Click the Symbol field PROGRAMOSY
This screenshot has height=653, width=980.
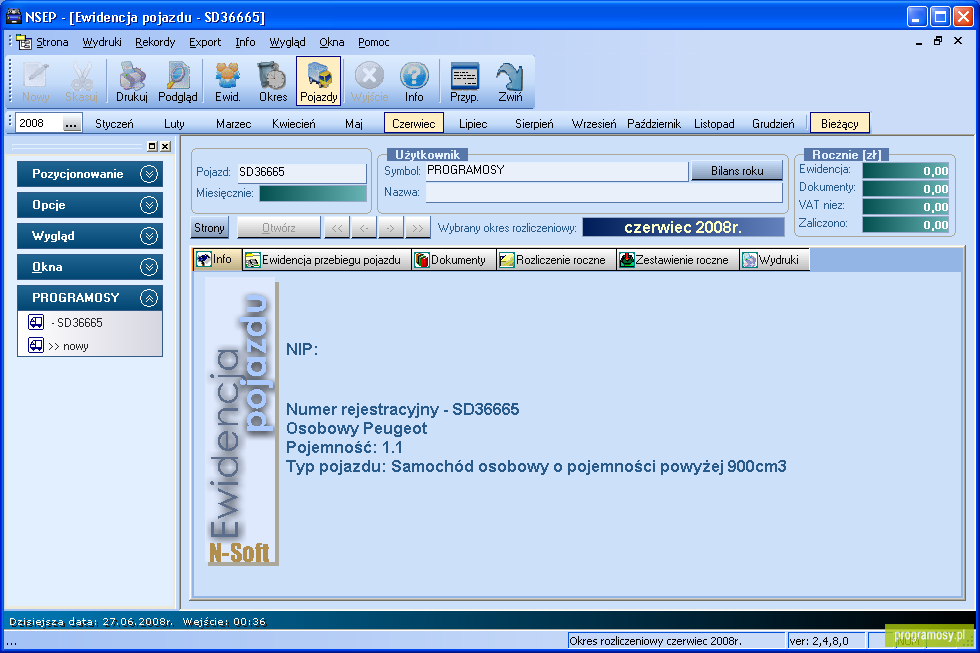tap(557, 170)
